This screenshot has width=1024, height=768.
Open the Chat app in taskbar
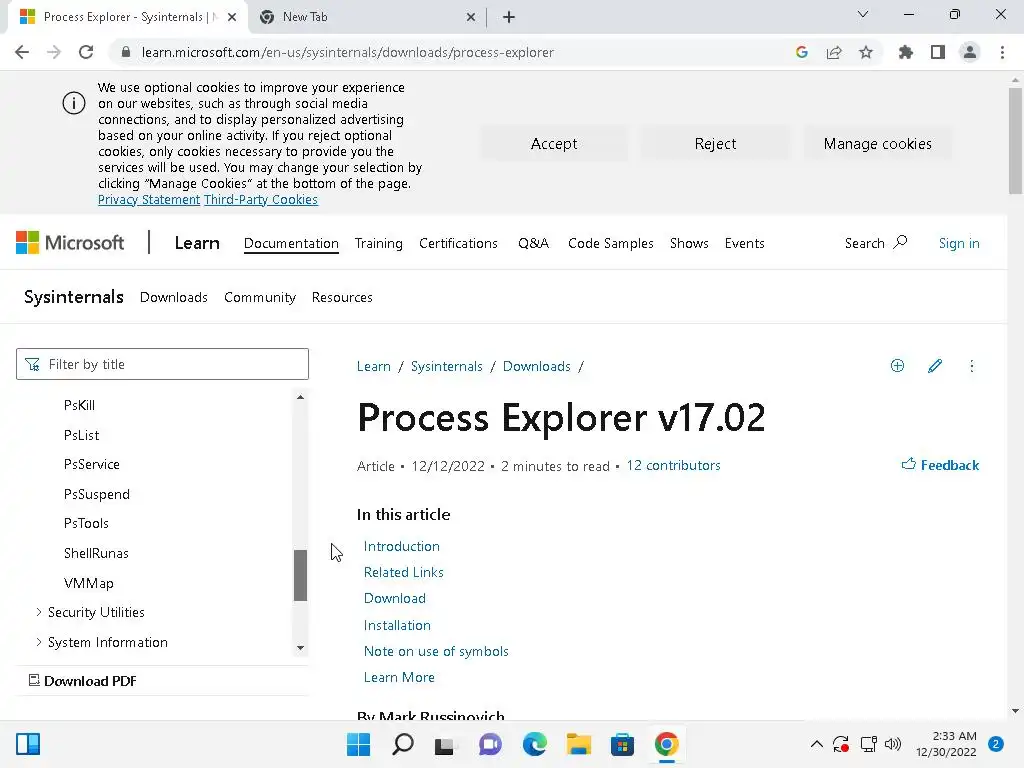[x=490, y=744]
